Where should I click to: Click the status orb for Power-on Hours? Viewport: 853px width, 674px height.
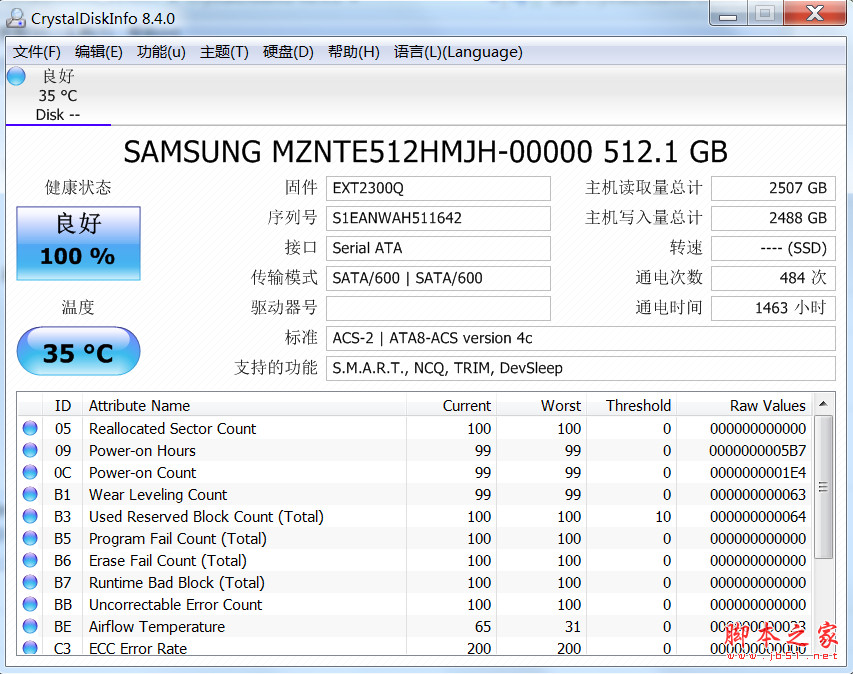coord(30,450)
